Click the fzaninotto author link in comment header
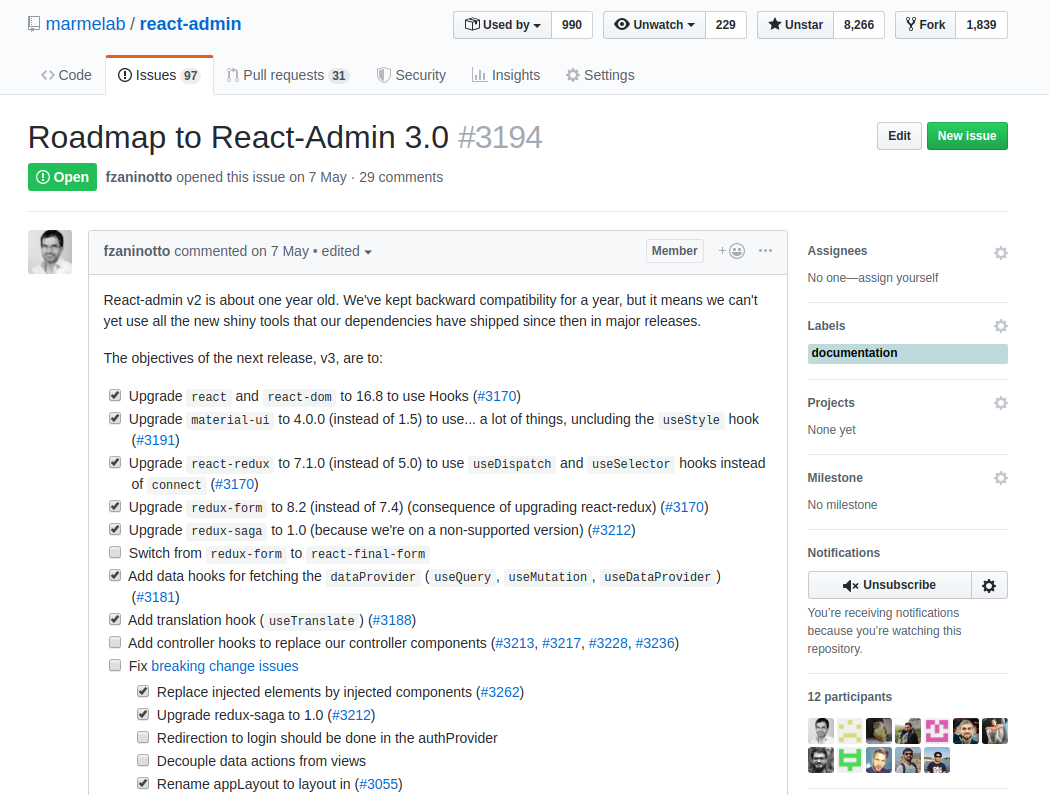 pos(136,251)
